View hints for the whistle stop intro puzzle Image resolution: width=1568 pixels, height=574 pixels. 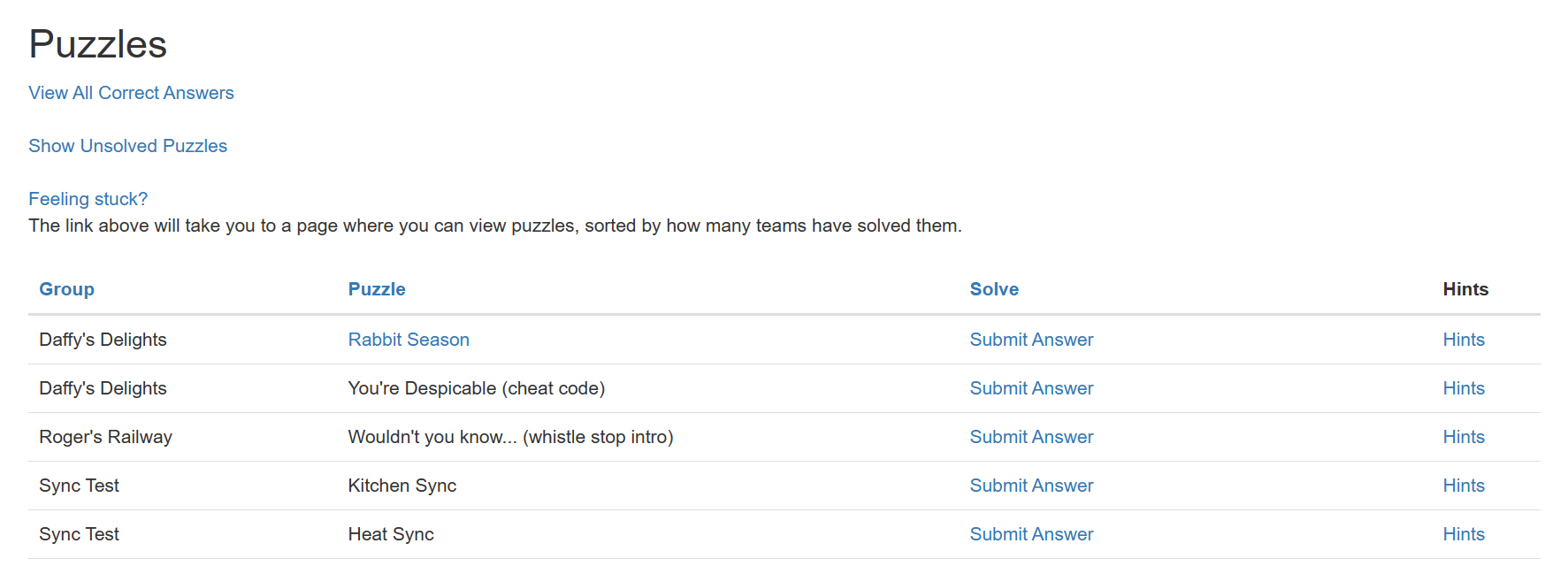(1464, 437)
